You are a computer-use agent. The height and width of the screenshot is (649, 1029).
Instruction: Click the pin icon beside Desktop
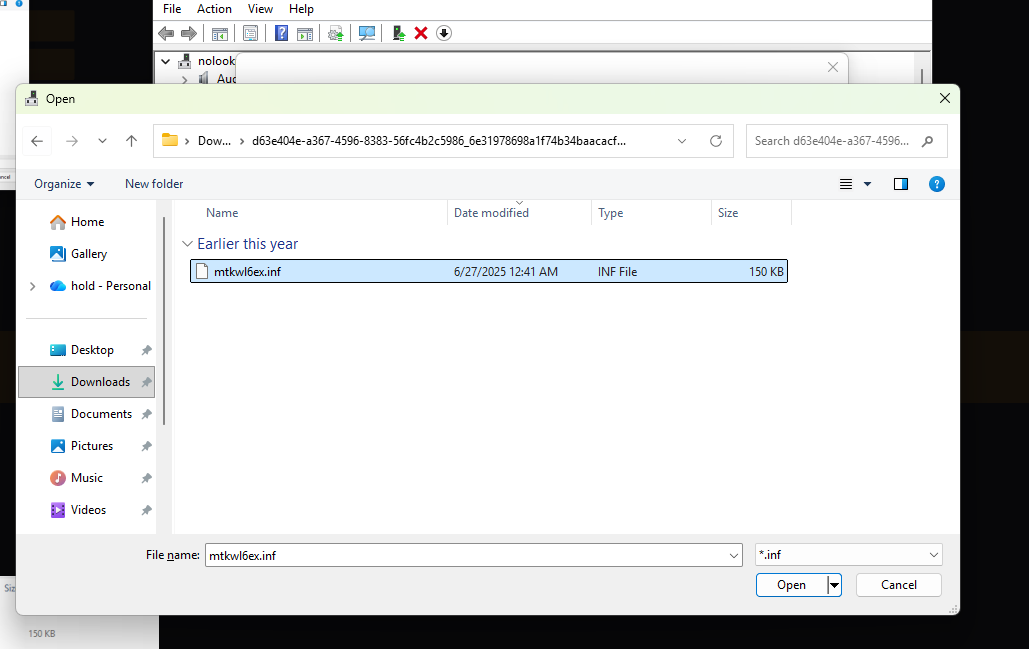(x=146, y=350)
